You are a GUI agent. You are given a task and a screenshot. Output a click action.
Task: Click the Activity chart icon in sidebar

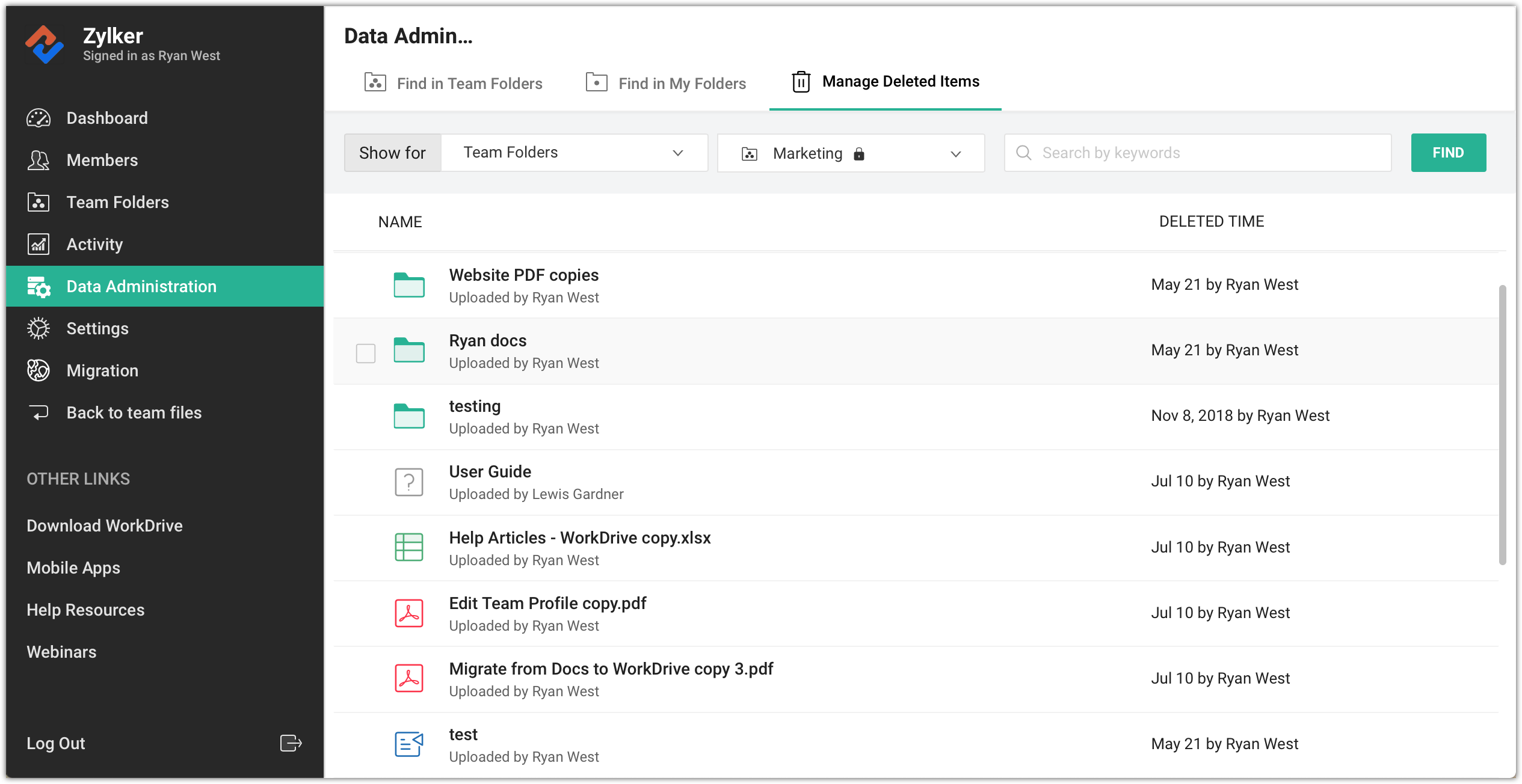click(39, 244)
